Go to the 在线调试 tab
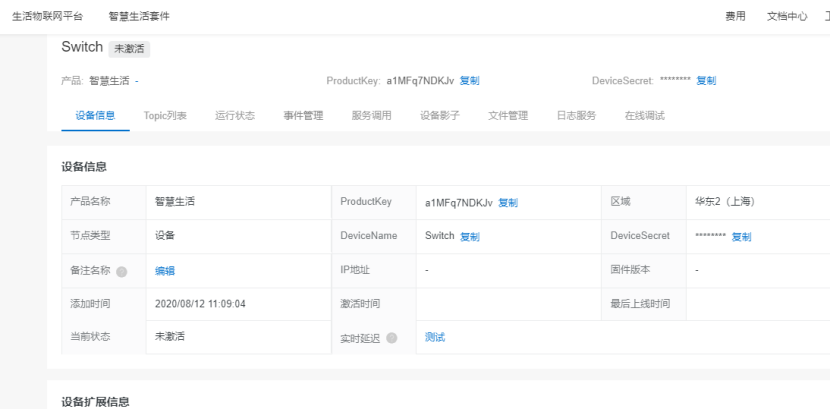Image resolution: width=831 pixels, height=410 pixels. pyautogui.click(x=645, y=115)
